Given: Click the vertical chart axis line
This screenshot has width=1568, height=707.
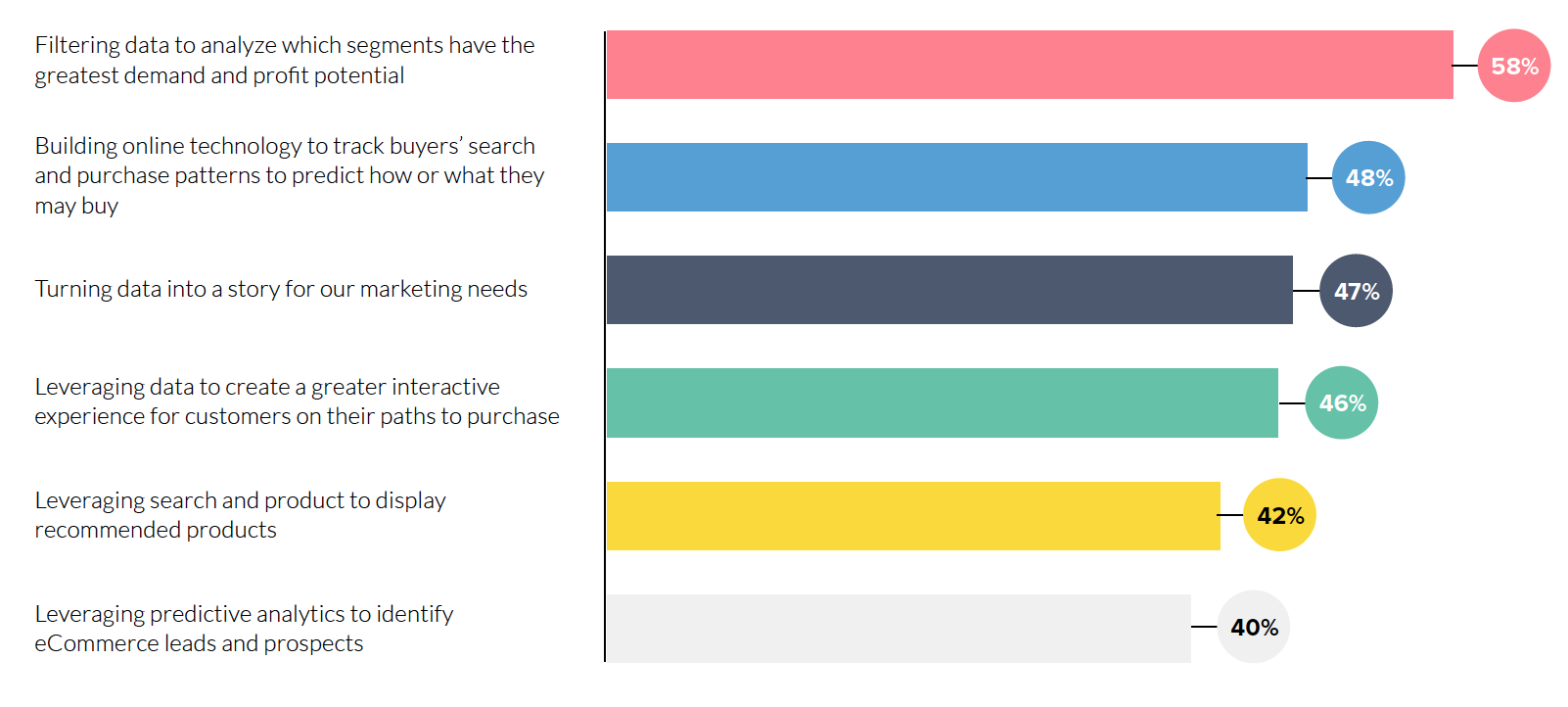Looking at the screenshot, I should 605,347.
